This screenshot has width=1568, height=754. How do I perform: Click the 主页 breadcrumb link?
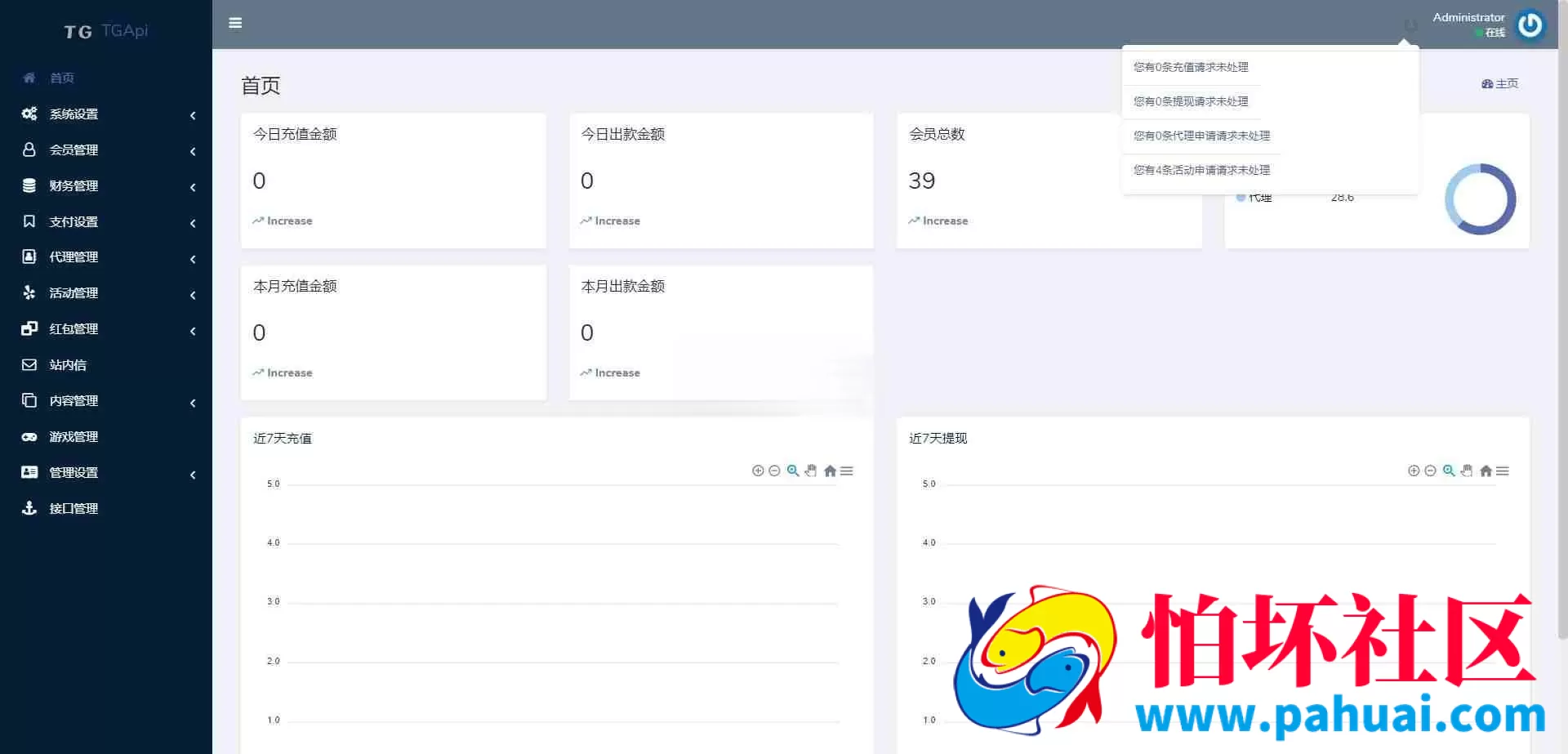[1500, 83]
